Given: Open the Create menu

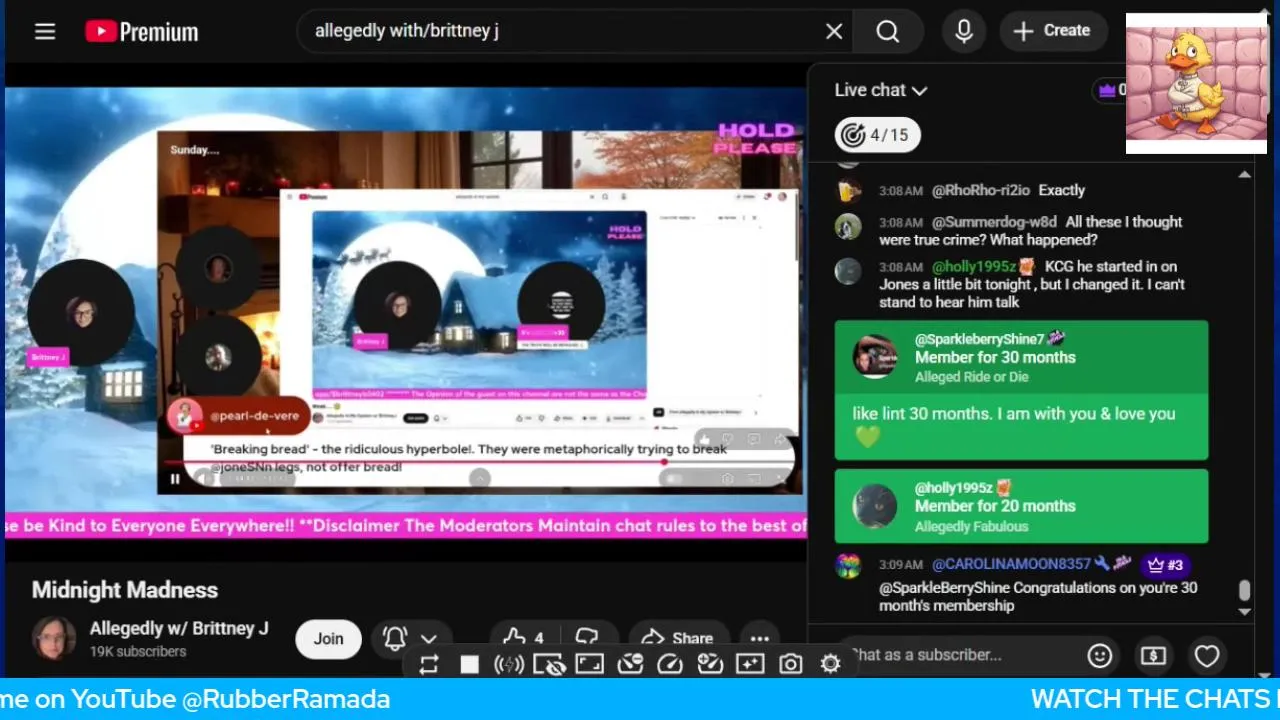Looking at the screenshot, I should point(1052,31).
